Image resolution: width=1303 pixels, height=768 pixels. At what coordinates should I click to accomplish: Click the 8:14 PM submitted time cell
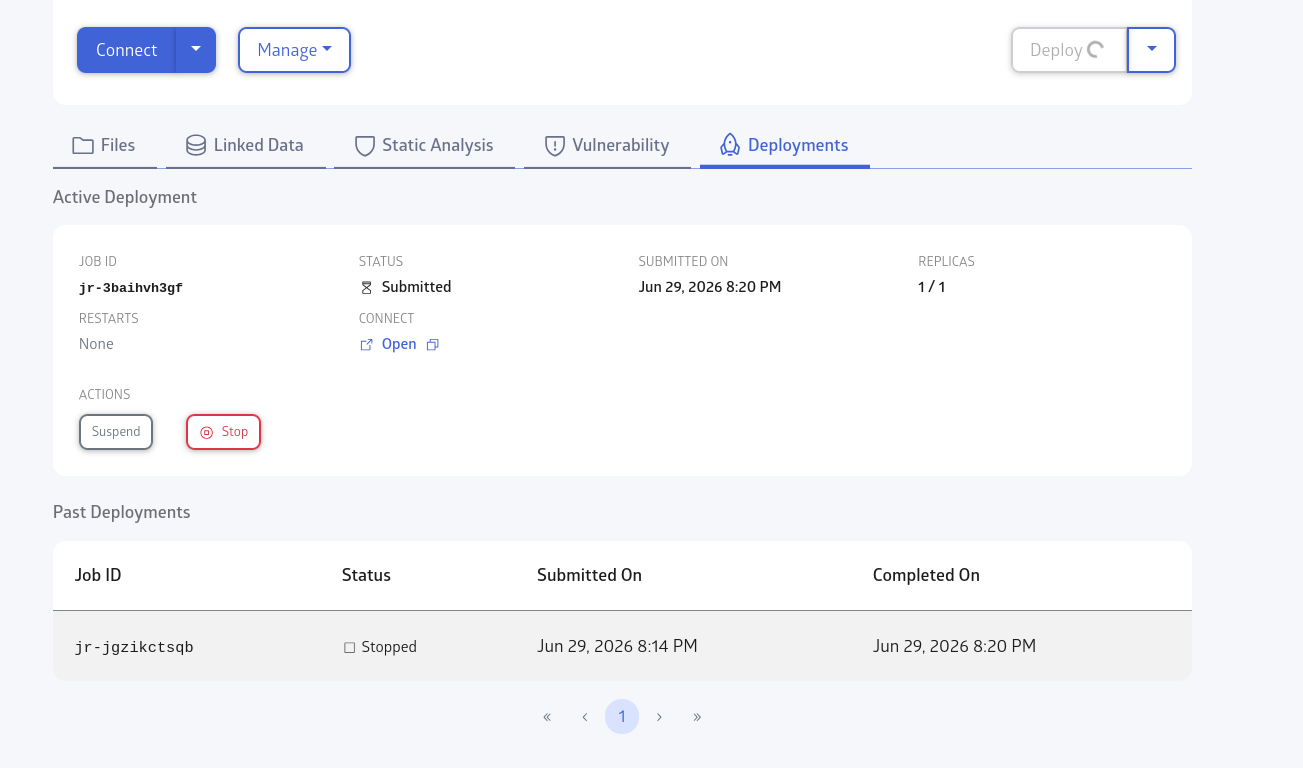(617, 646)
